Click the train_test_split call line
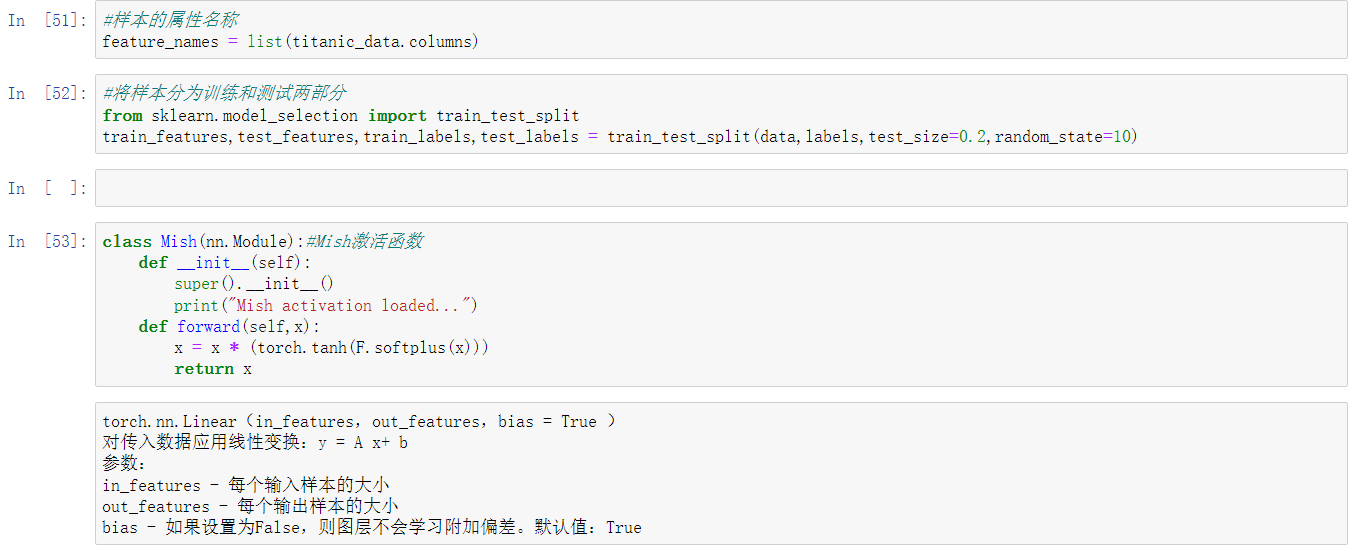1356x556 pixels. (620, 136)
